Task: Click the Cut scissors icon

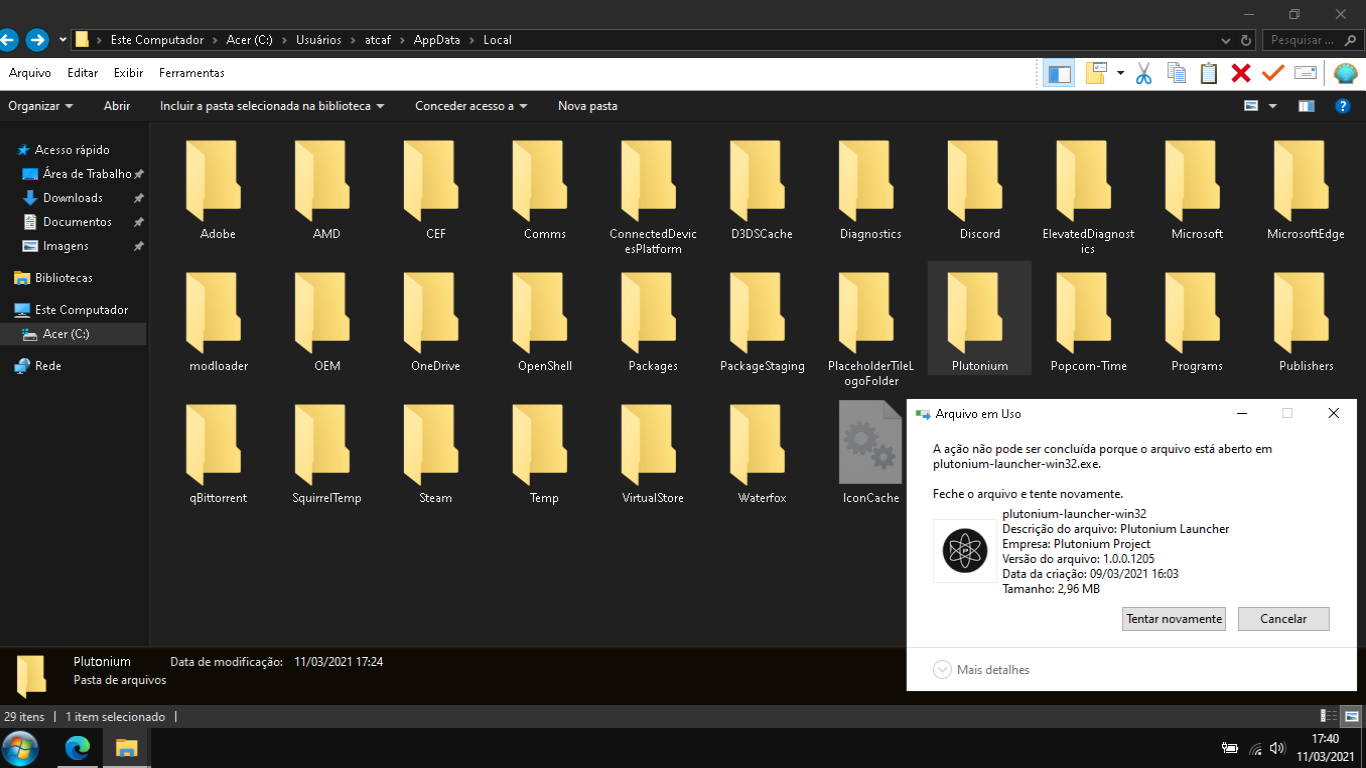Action: point(1144,73)
